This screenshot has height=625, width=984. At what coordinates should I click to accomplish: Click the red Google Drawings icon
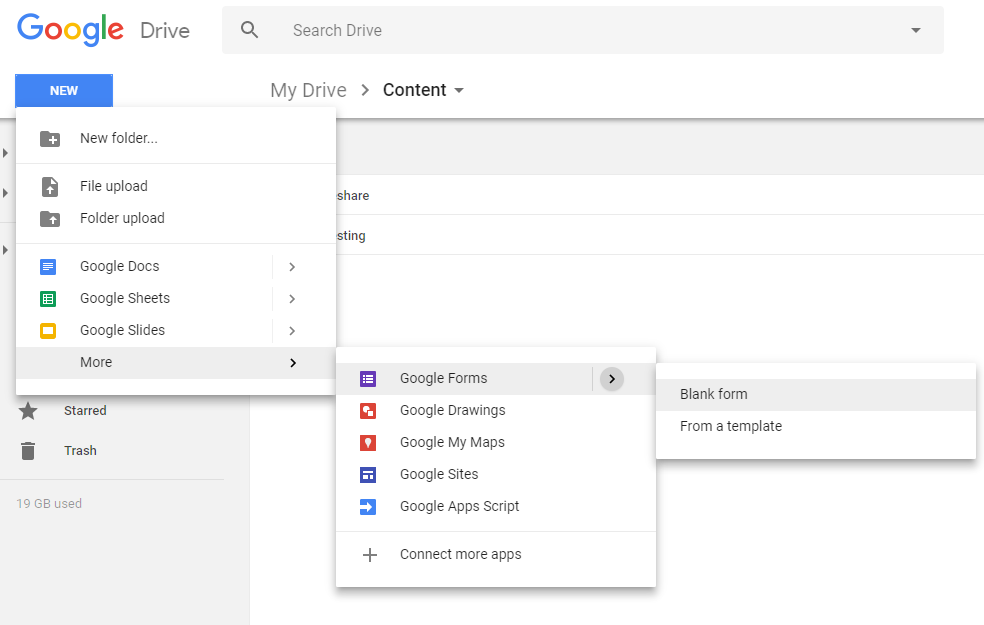click(x=368, y=411)
